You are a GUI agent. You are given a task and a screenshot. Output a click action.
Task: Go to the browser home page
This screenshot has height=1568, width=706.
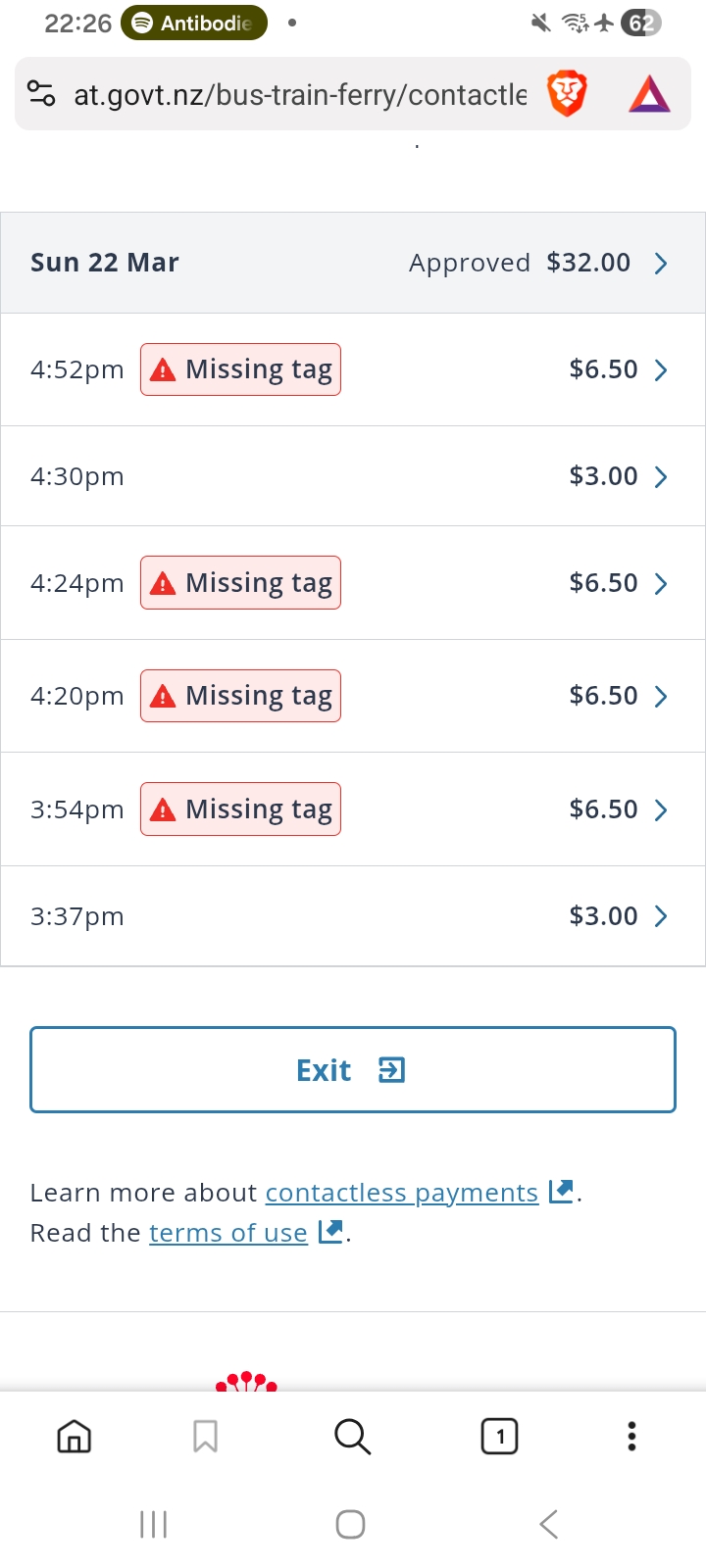(x=75, y=1437)
